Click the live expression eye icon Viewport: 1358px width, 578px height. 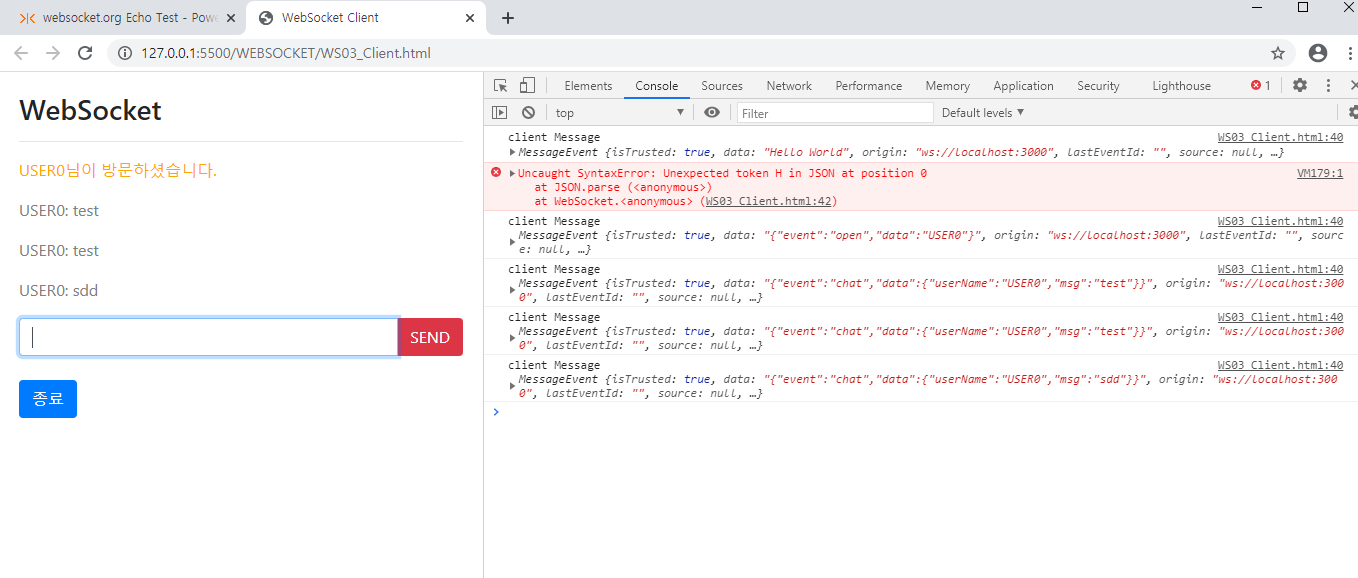pyautogui.click(x=711, y=113)
